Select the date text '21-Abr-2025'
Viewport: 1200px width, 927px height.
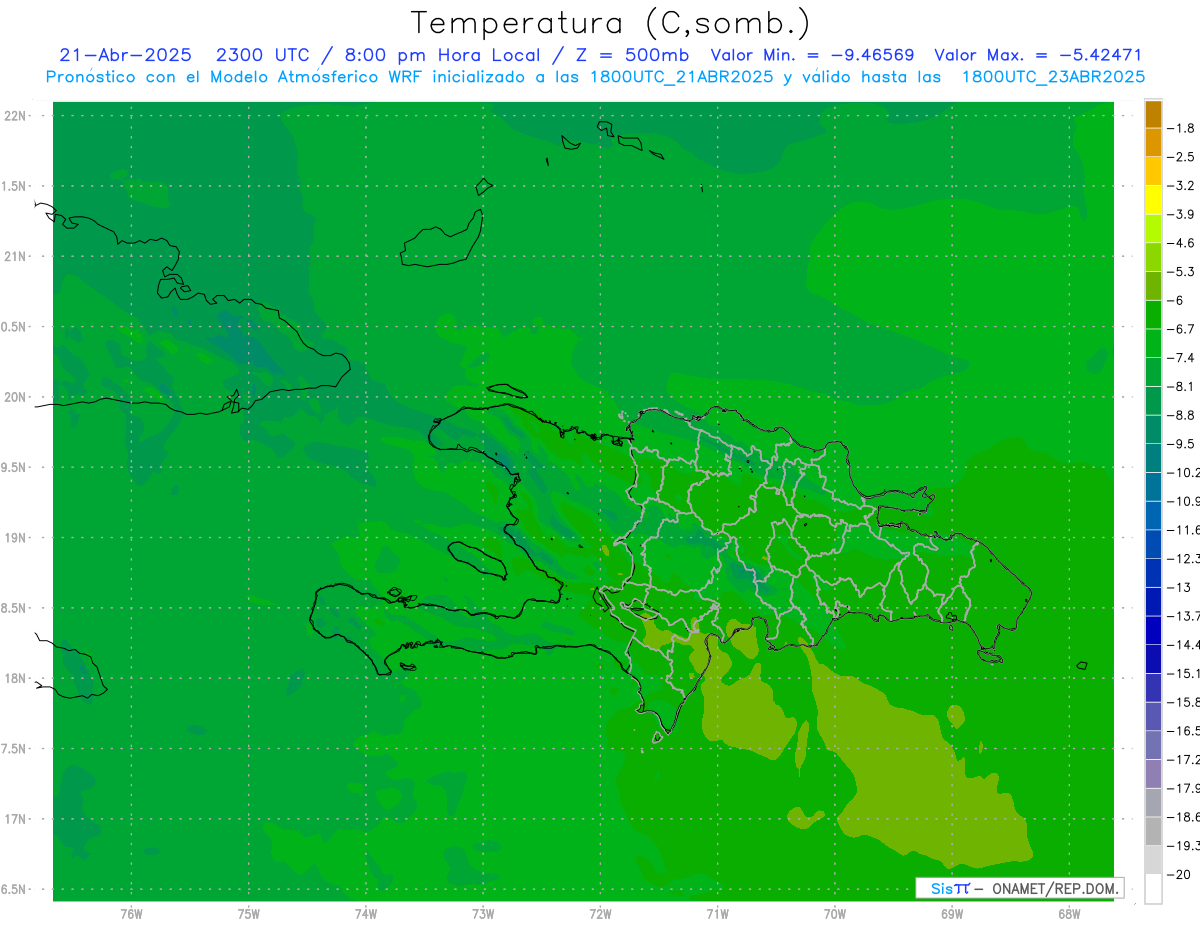125,55
